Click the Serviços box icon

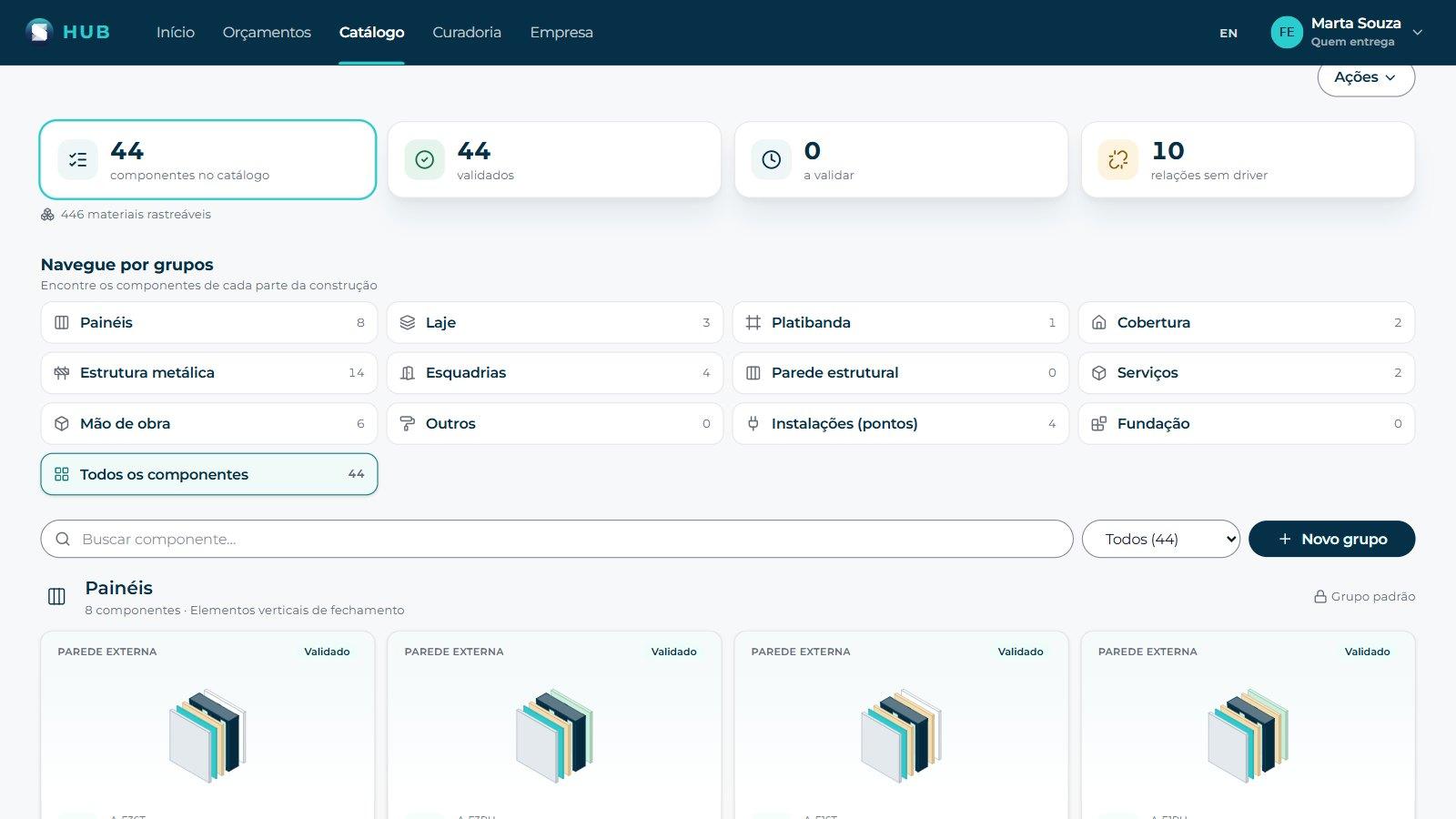(1099, 373)
